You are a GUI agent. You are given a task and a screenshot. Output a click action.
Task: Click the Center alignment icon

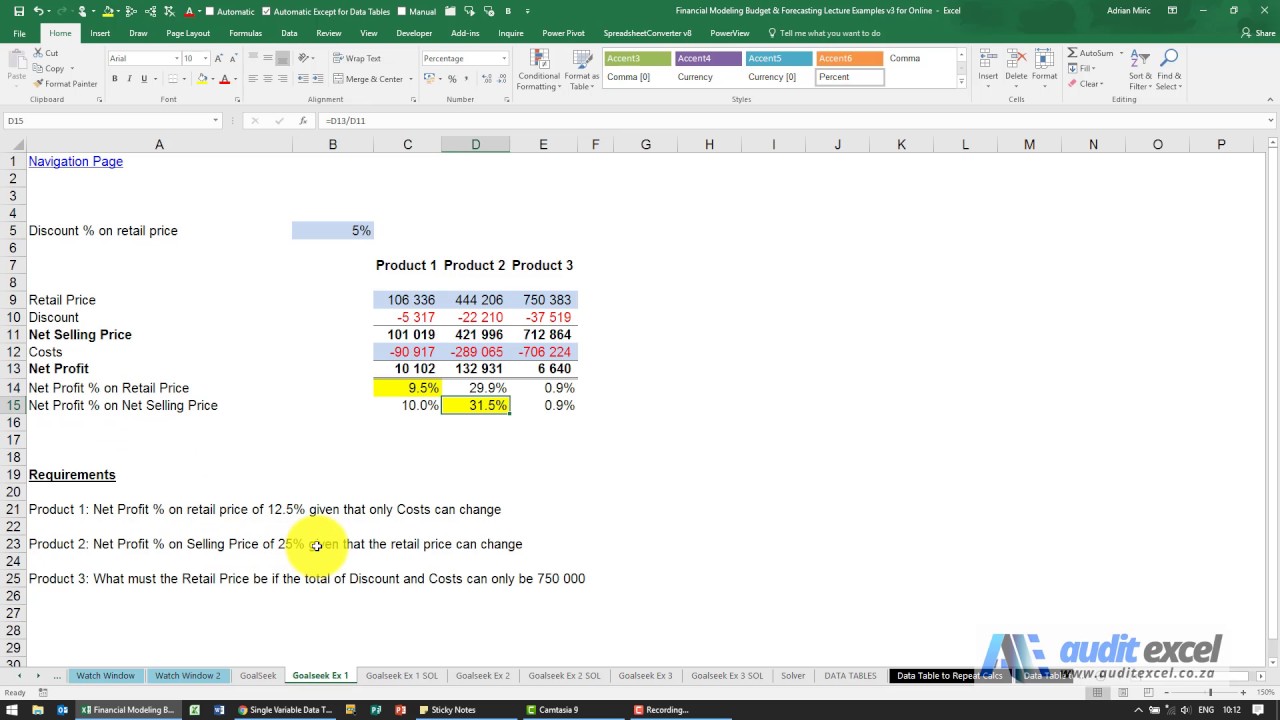(x=268, y=79)
